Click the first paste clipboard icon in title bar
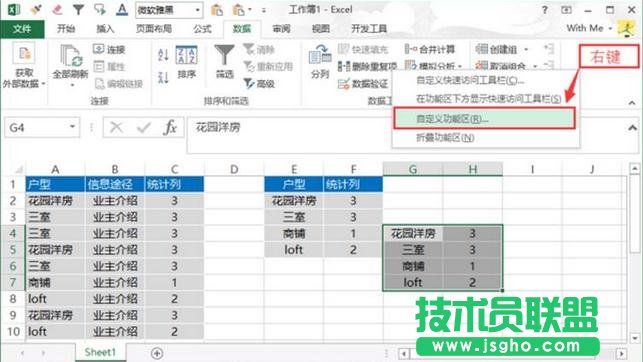 click(217, 9)
